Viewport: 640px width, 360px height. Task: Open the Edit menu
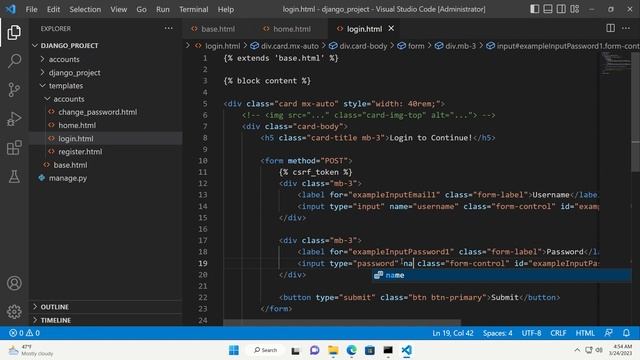53,9
